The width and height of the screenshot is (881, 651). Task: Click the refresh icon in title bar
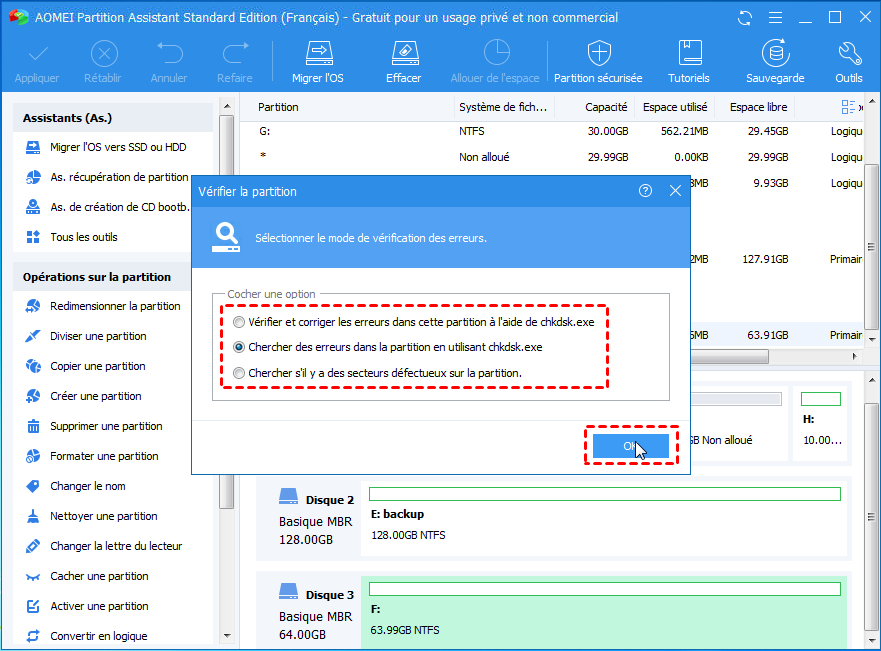pyautogui.click(x=745, y=18)
